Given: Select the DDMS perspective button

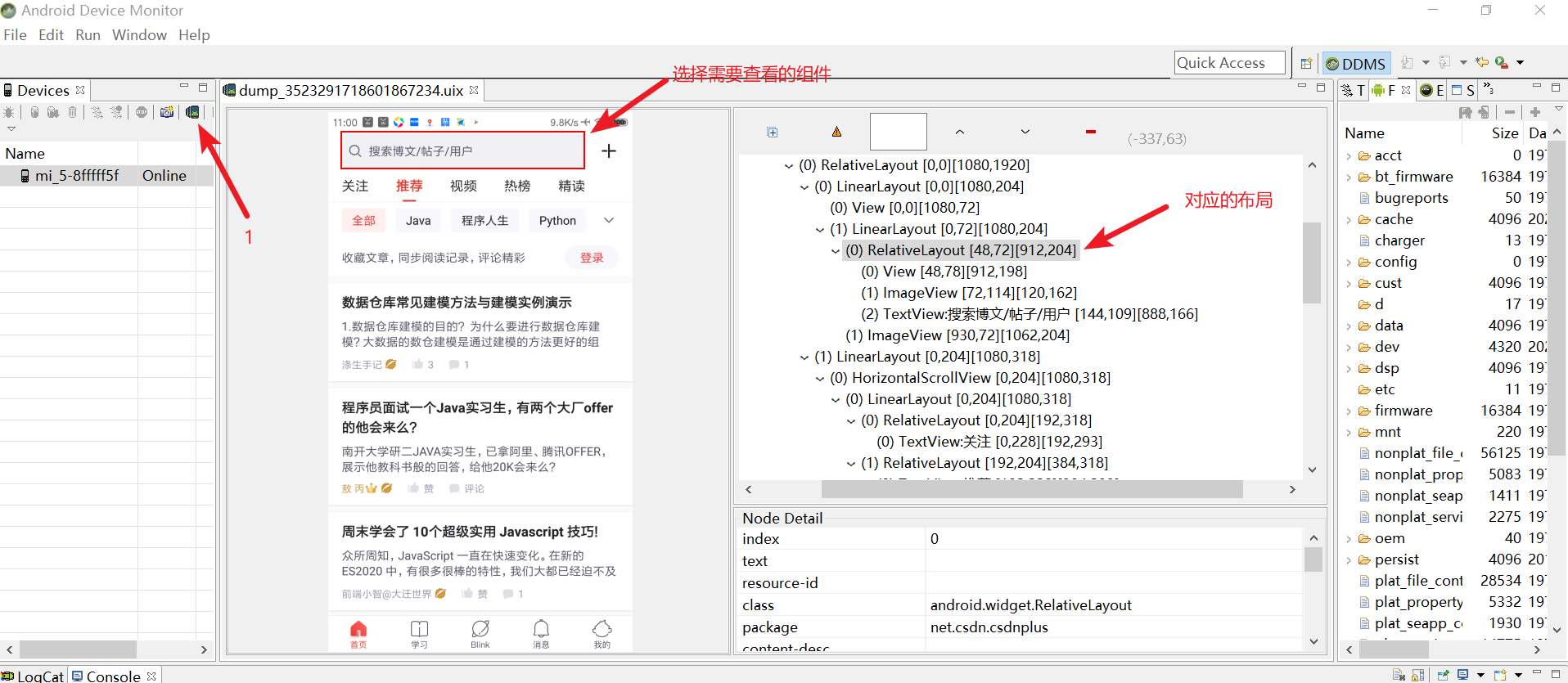Looking at the screenshot, I should 1356,63.
